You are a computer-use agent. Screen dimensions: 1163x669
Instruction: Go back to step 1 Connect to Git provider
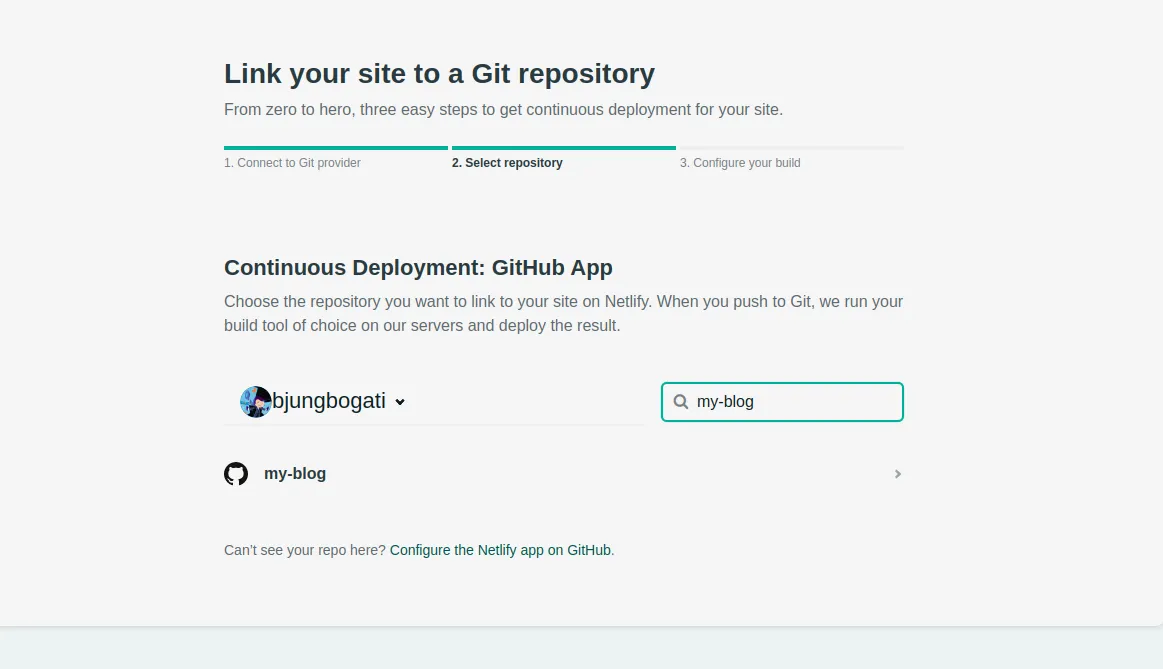(292, 163)
